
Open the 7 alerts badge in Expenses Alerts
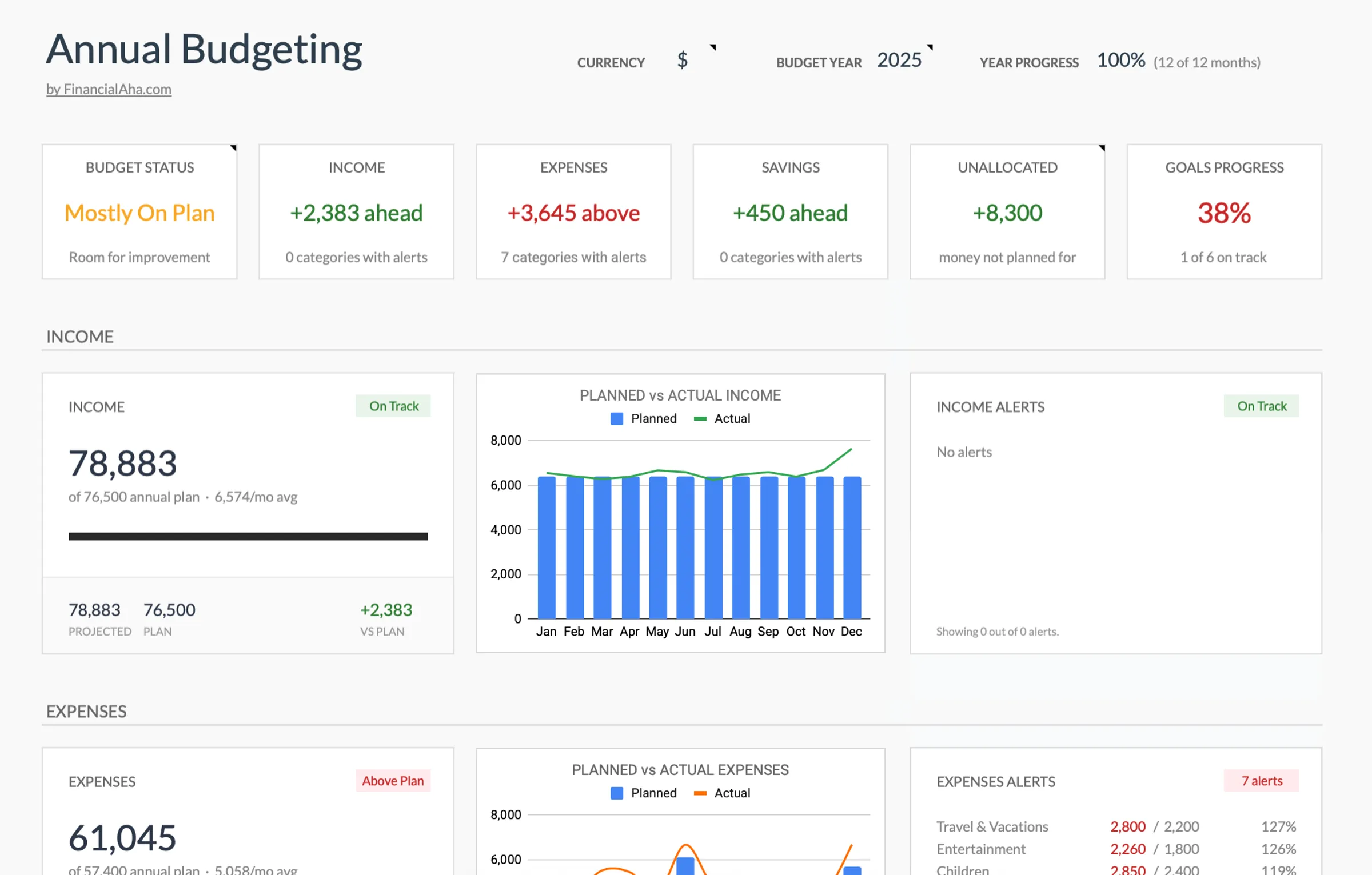click(1261, 781)
